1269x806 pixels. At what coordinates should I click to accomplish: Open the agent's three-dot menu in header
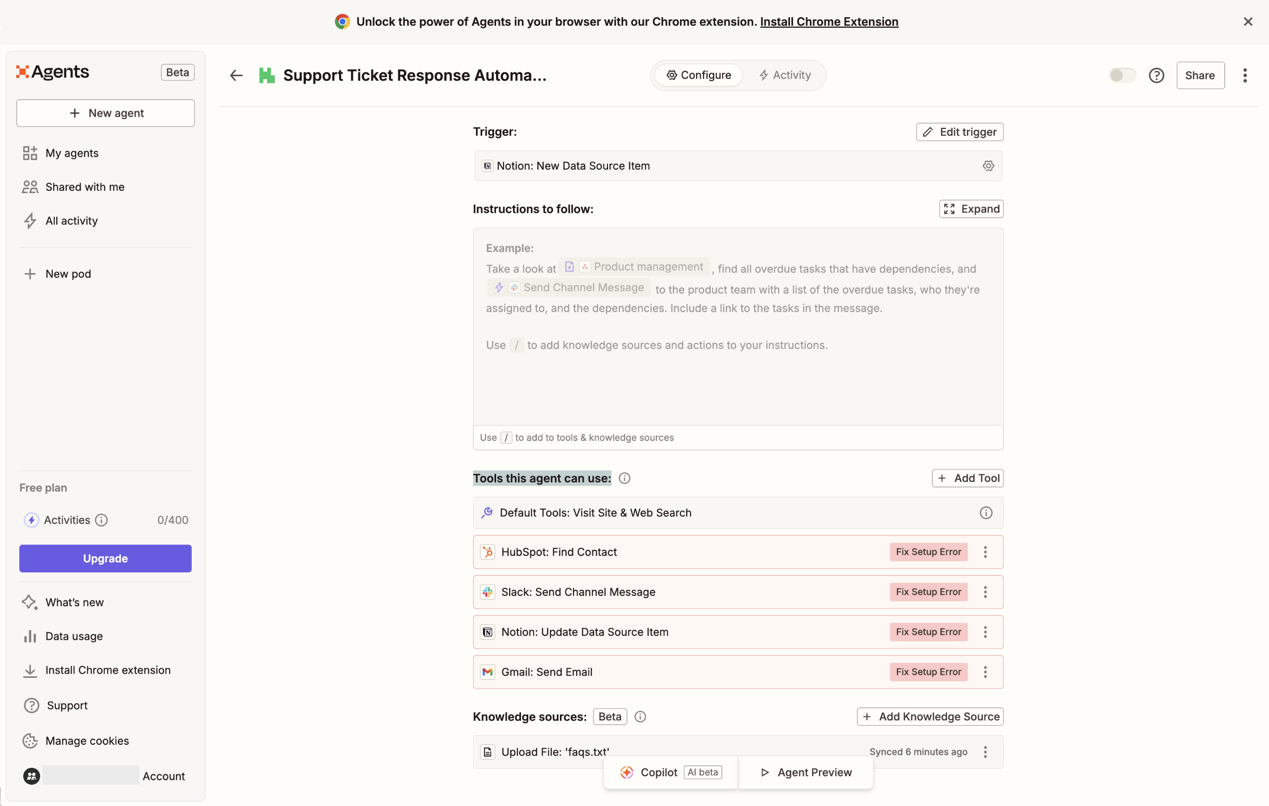pyautogui.click(x=1244, y=75)
